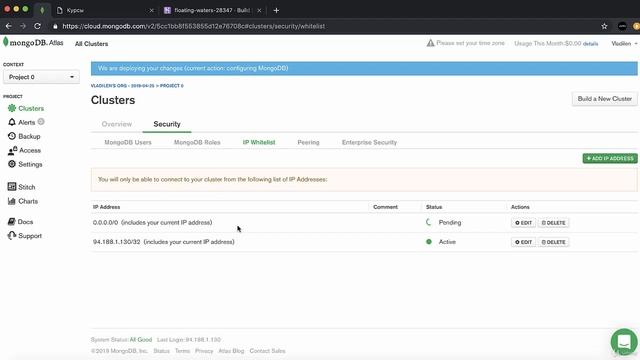The width and height of the screenshot is (640, 360).
Task: Edit the 0.0.0.0/0 whitelist entry
Action: [523, 223]
